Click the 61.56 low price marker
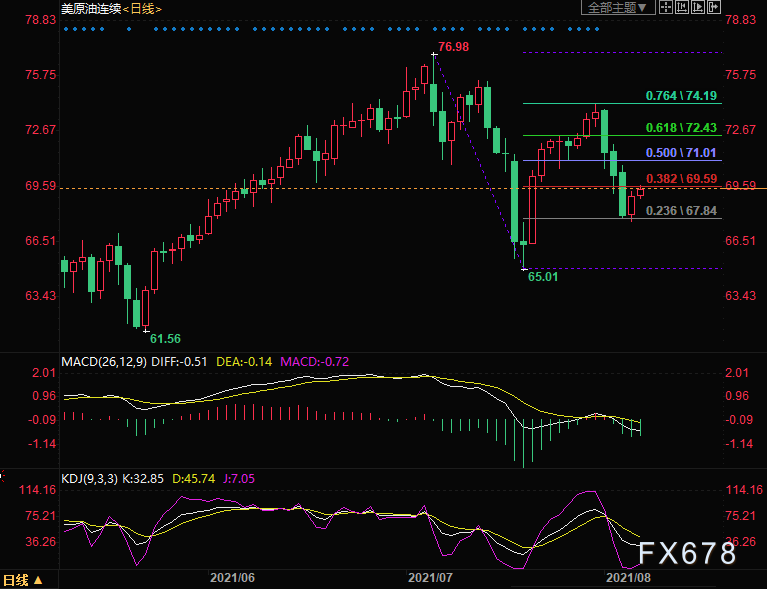 coord(165,339)
